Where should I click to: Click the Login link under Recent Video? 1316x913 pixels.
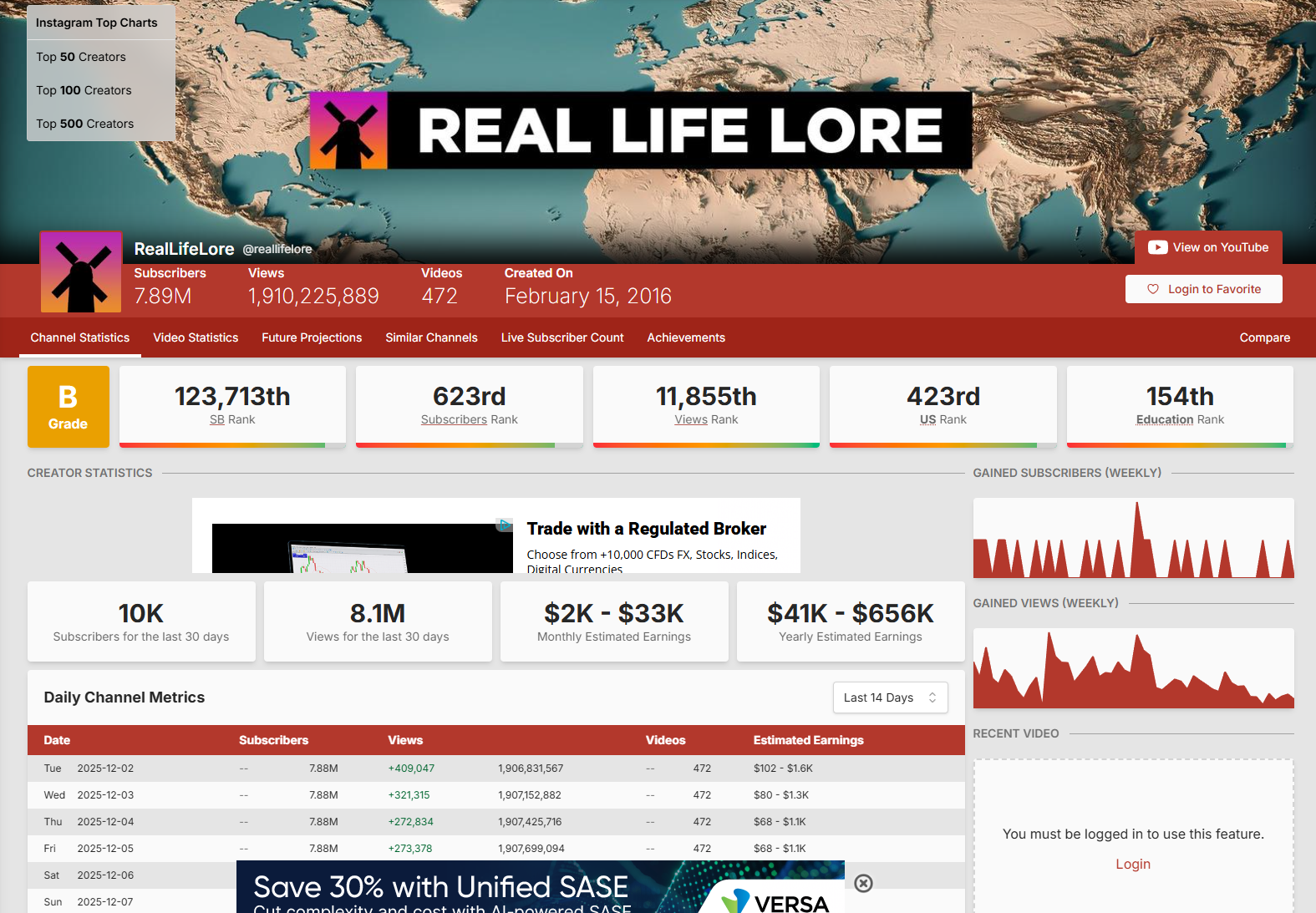(1133, 864)
